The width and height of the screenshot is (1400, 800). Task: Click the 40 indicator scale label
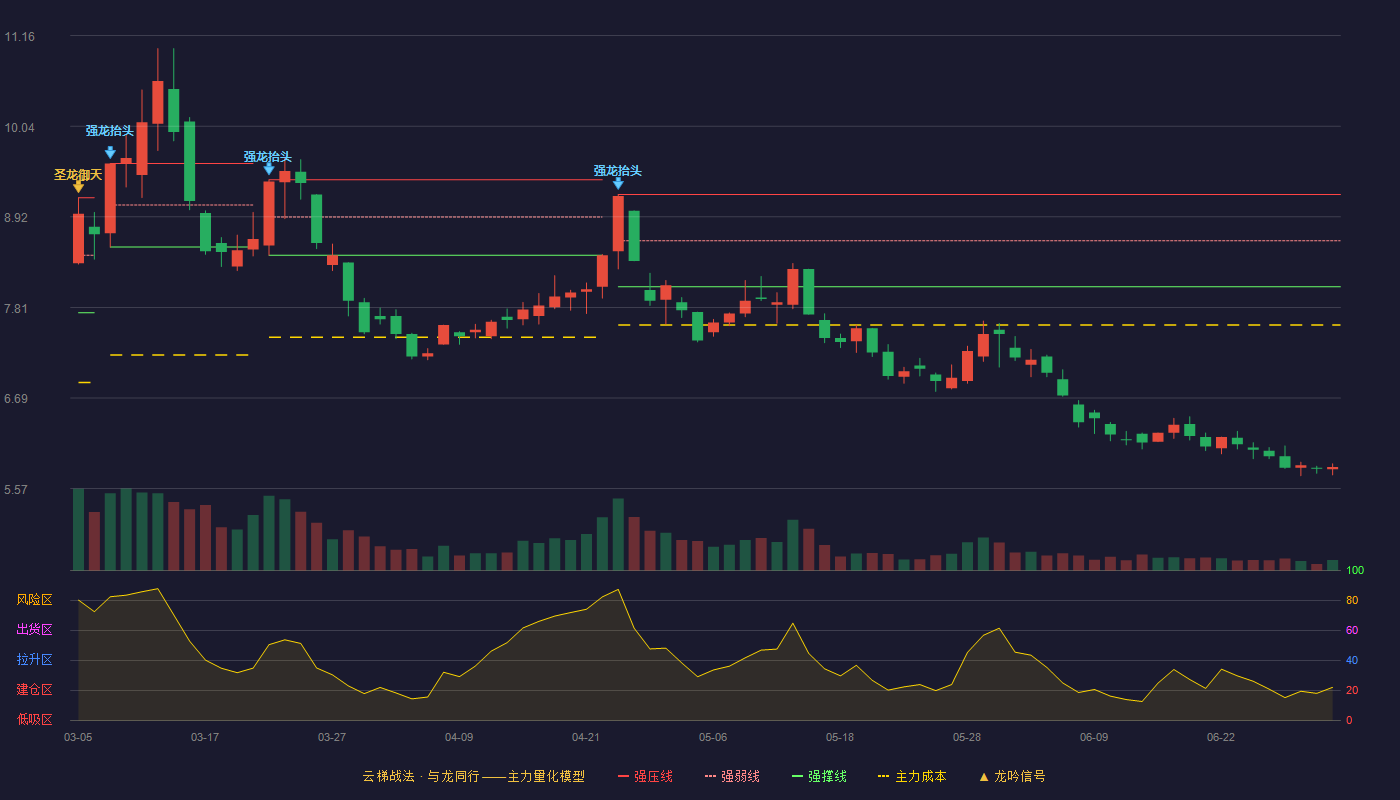(x=1352, y=660)
